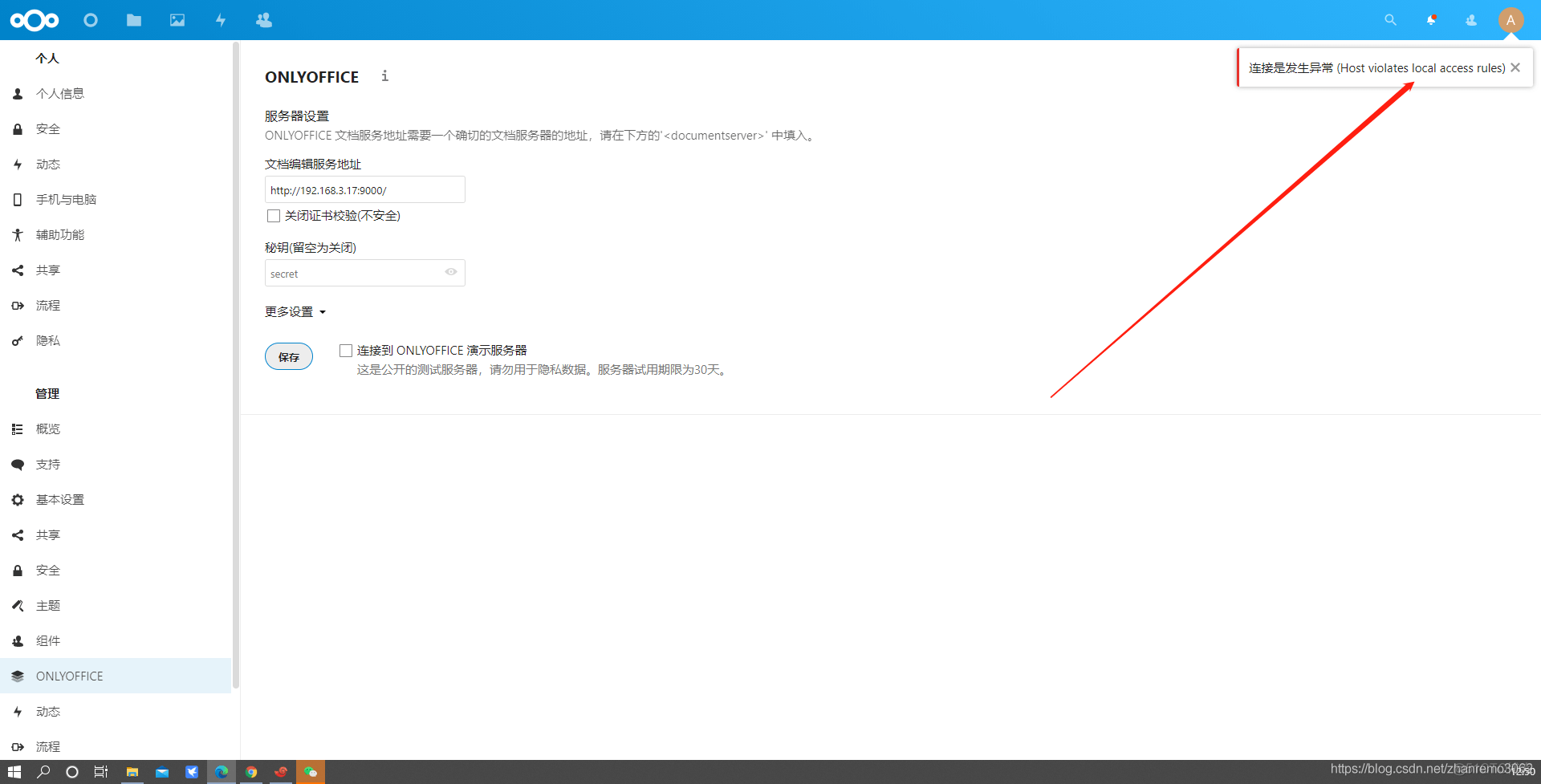Switch to Microsoft Edge in taskbar
The image size is (1541, 784).
[x=222, y=772]
